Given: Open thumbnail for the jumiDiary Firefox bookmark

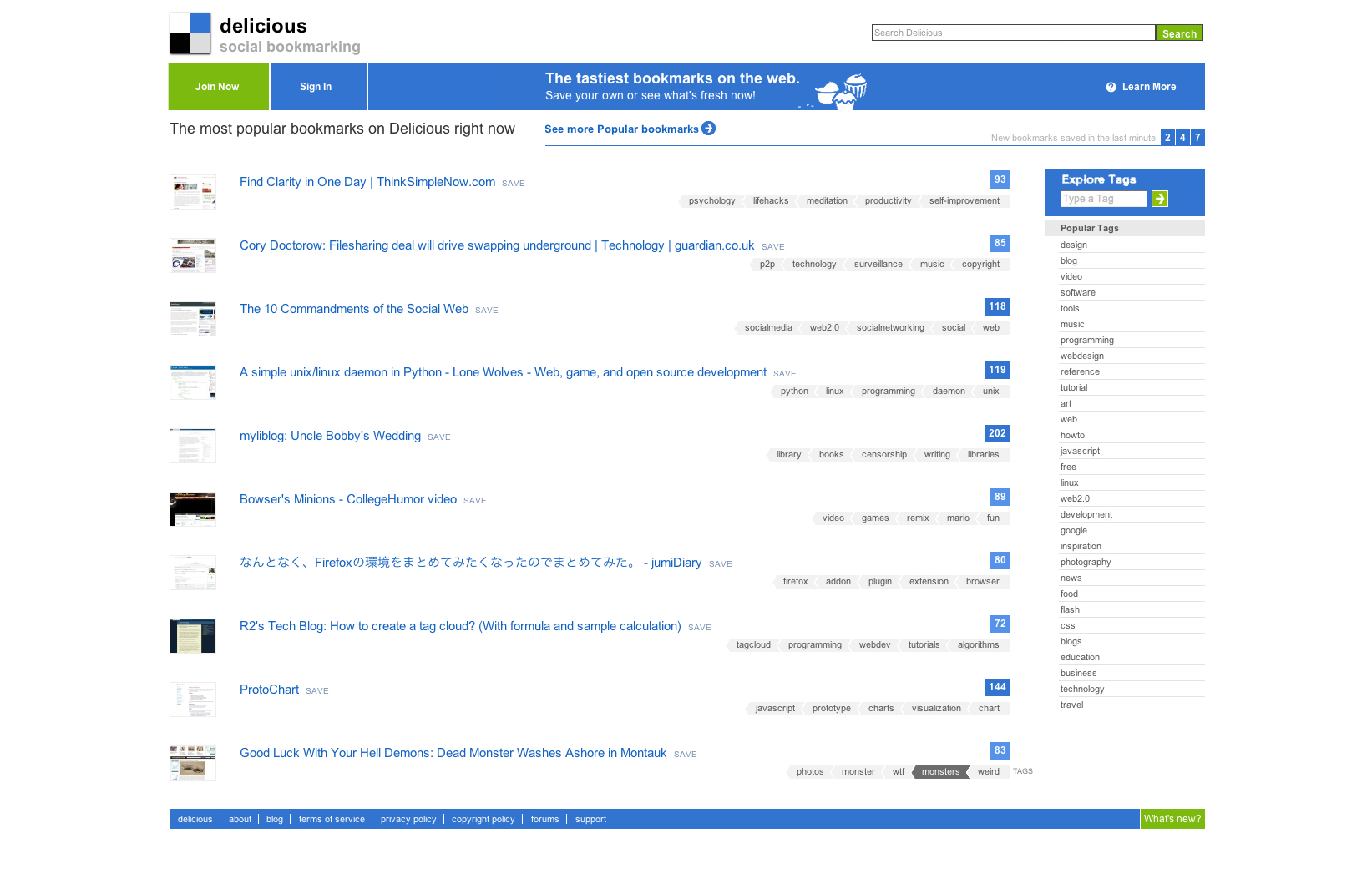Looking at the screenshot, I should coord(193,573).
